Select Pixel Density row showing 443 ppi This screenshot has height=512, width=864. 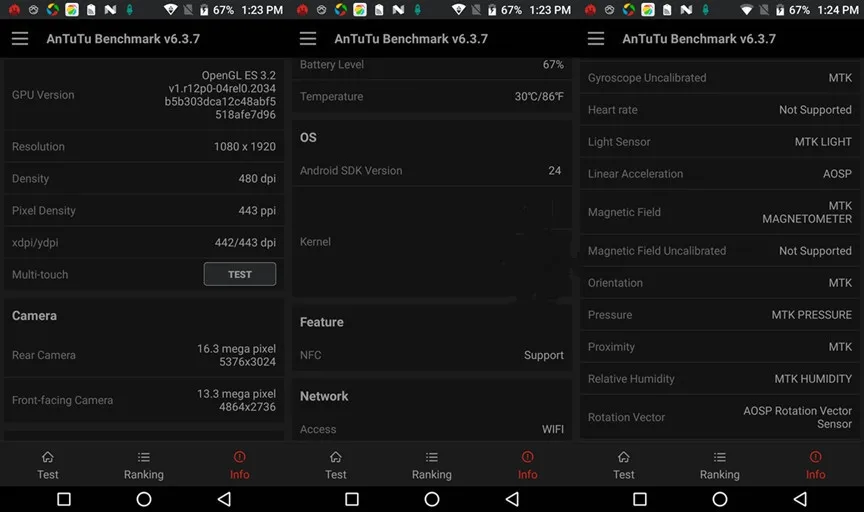click(x=144, y=211)
